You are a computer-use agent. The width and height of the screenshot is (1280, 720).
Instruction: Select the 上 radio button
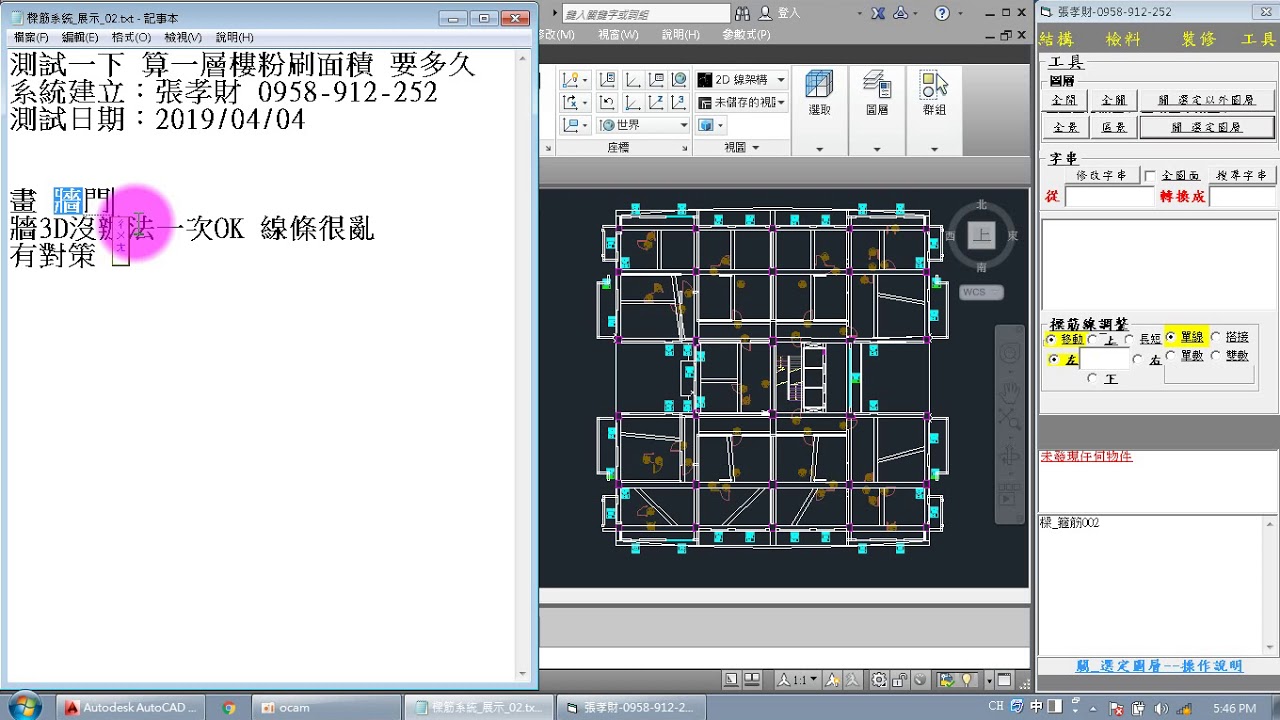(1094, 340)
